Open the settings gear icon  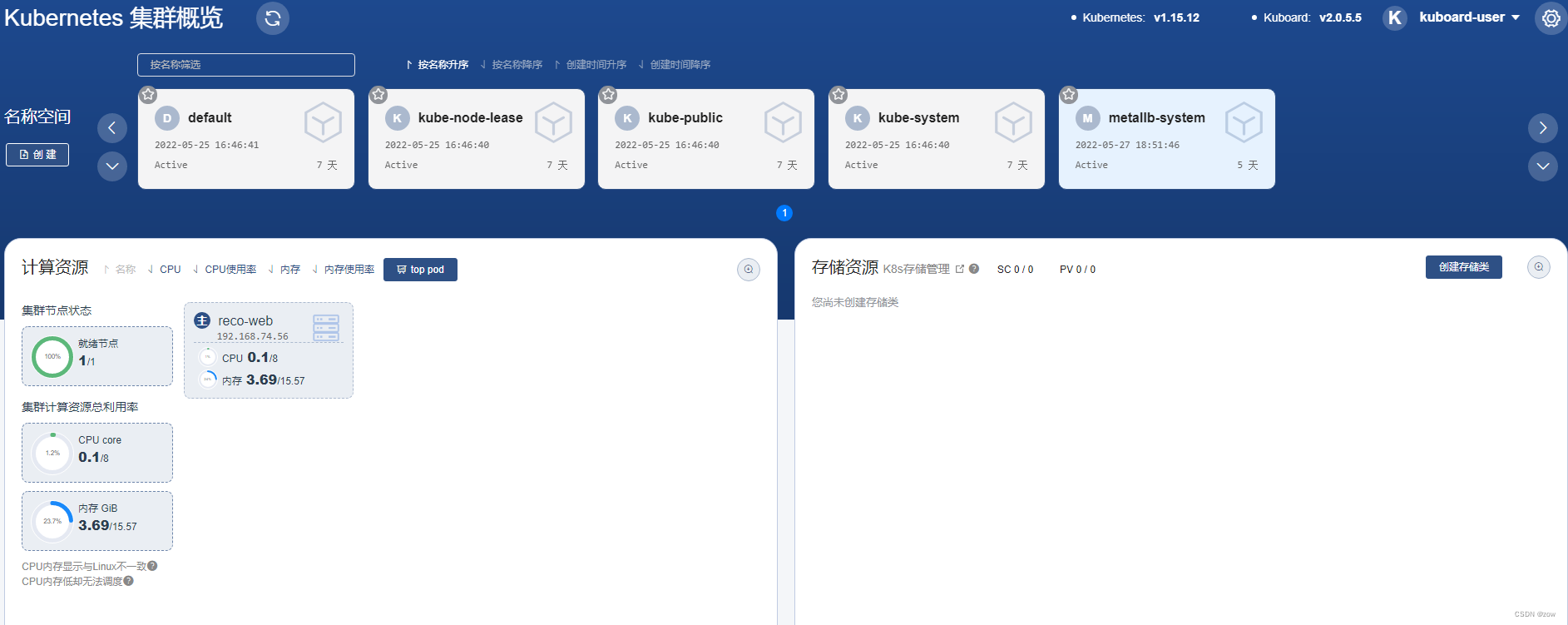tap(1551, 18)
